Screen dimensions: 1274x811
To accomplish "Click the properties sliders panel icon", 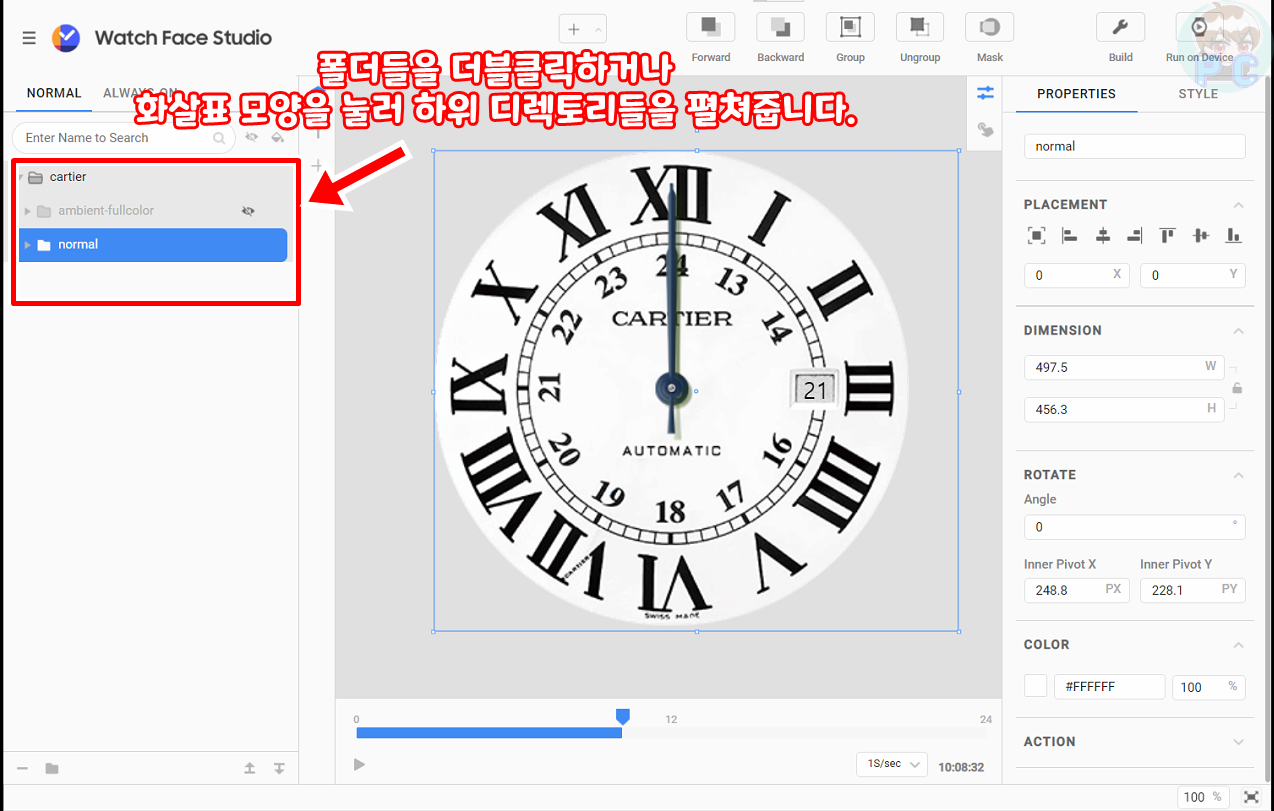I will pyautogui.click(x=986, y=93).
